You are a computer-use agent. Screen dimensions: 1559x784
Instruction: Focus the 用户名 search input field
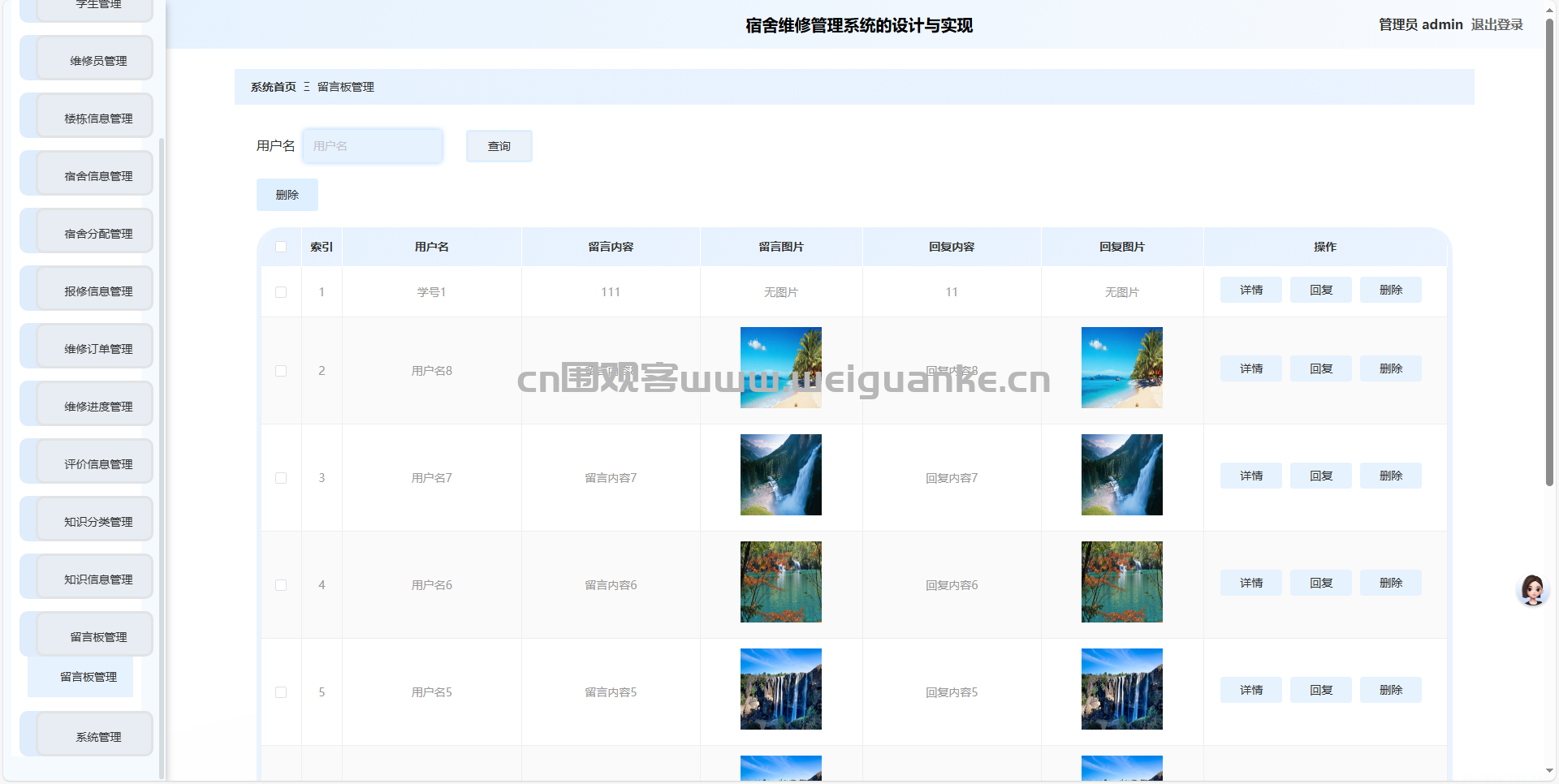[373, 146]
